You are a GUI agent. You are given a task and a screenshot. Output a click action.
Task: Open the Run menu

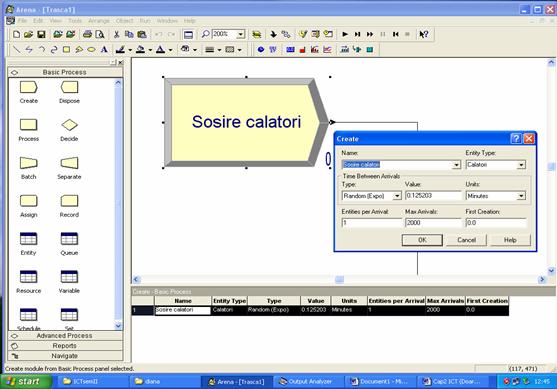click(145, 21)
